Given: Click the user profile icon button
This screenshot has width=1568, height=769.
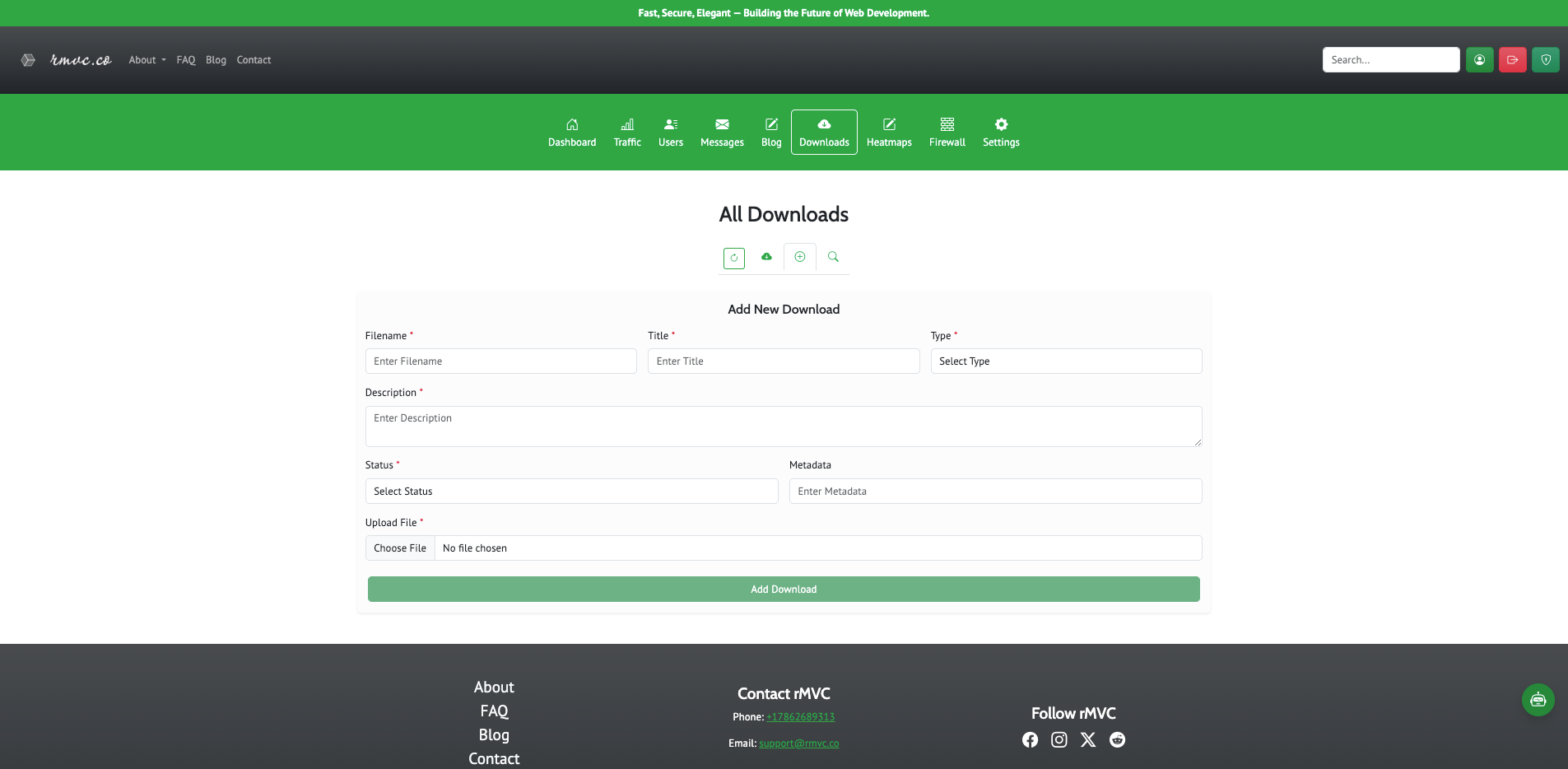Looking at the screenshot, I should (1479, 60).
